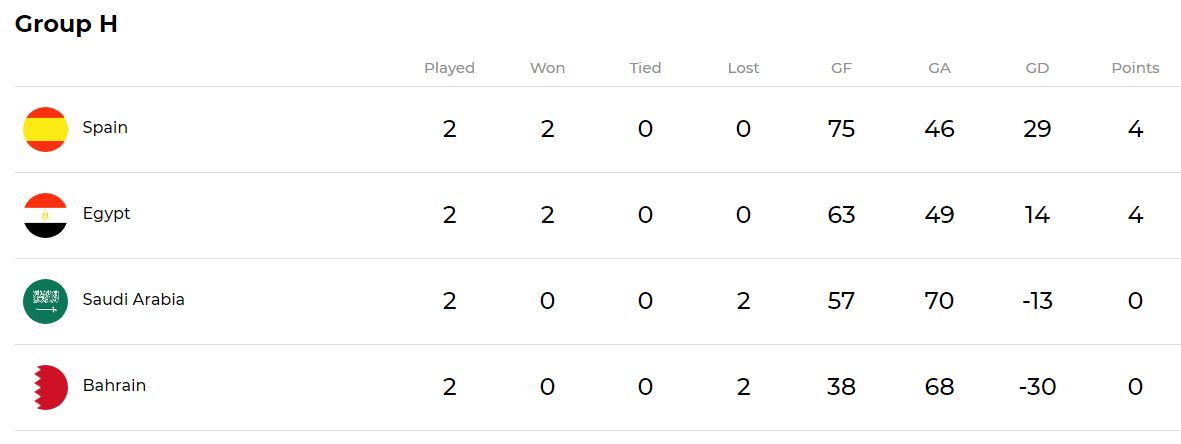This screenshot has height=444, width=1181.
Task: Click the Played column header
Action: [449, 68]
